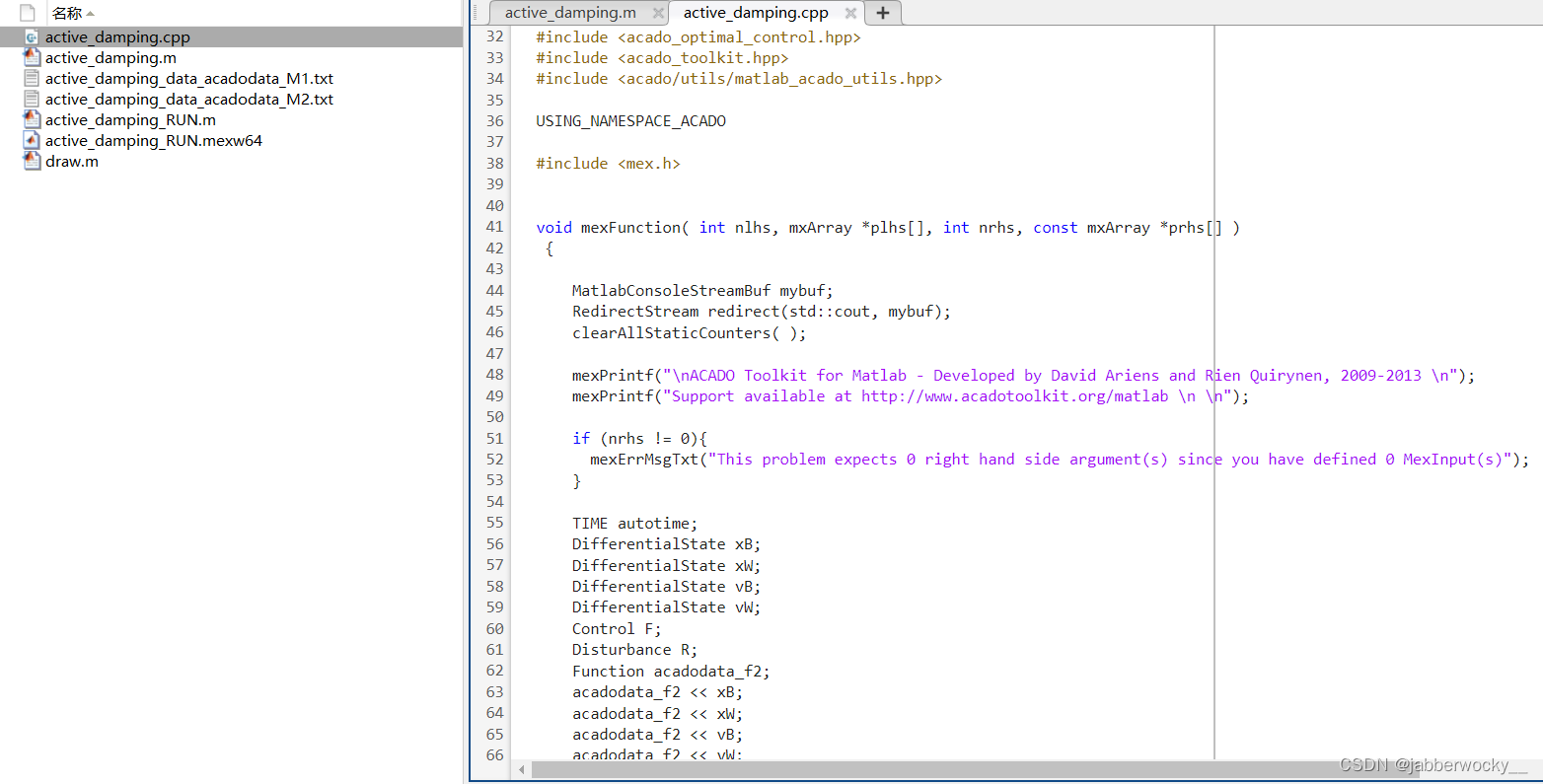Select active_damping_data_acadodata_M2.txt in file list
Image resolution: width=1543 pixels, height=784 pixels.
point(189,100)
